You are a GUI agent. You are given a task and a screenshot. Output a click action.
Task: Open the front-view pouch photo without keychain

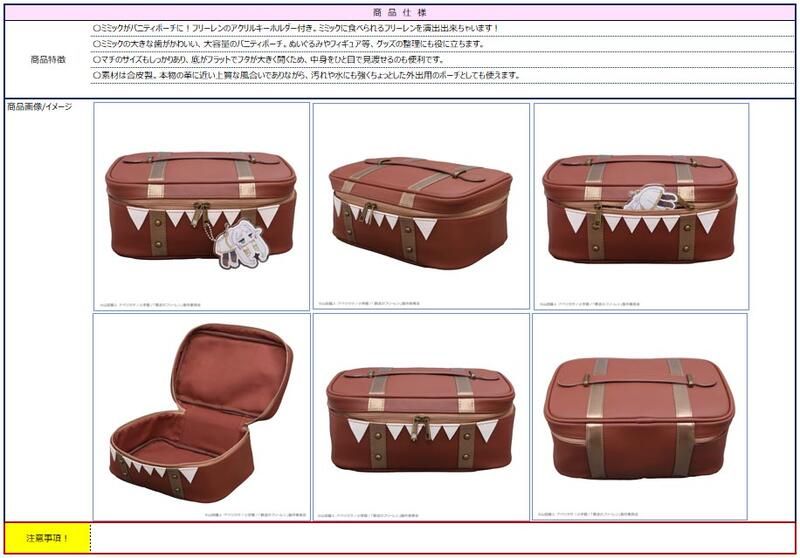(x=421, y=417)
